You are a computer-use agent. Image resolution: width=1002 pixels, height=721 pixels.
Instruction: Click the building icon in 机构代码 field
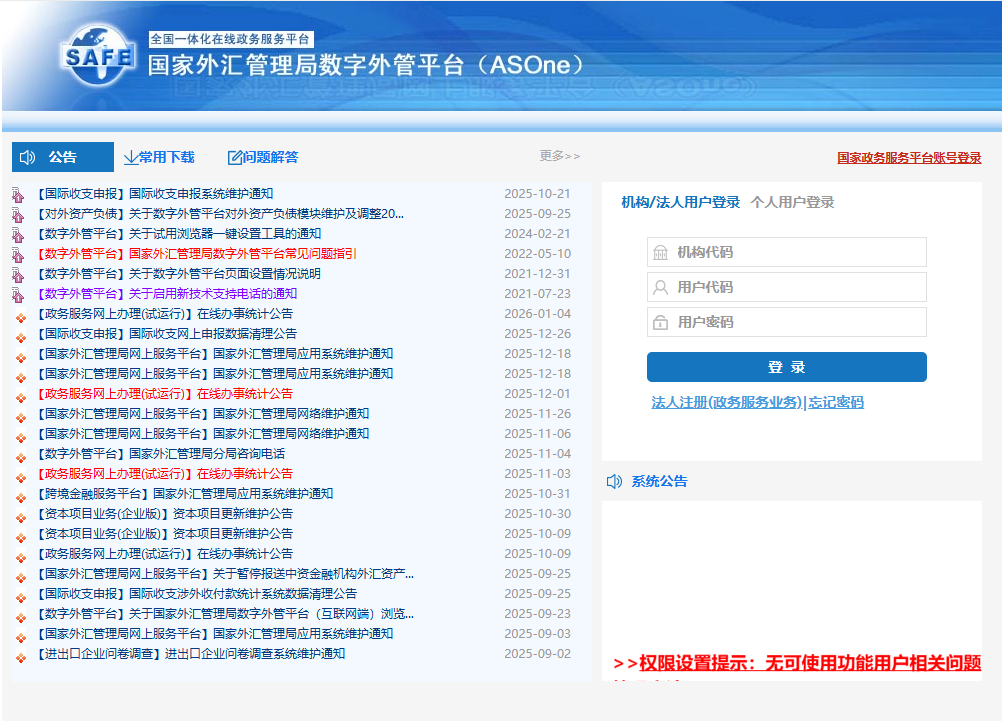point(660,252)
